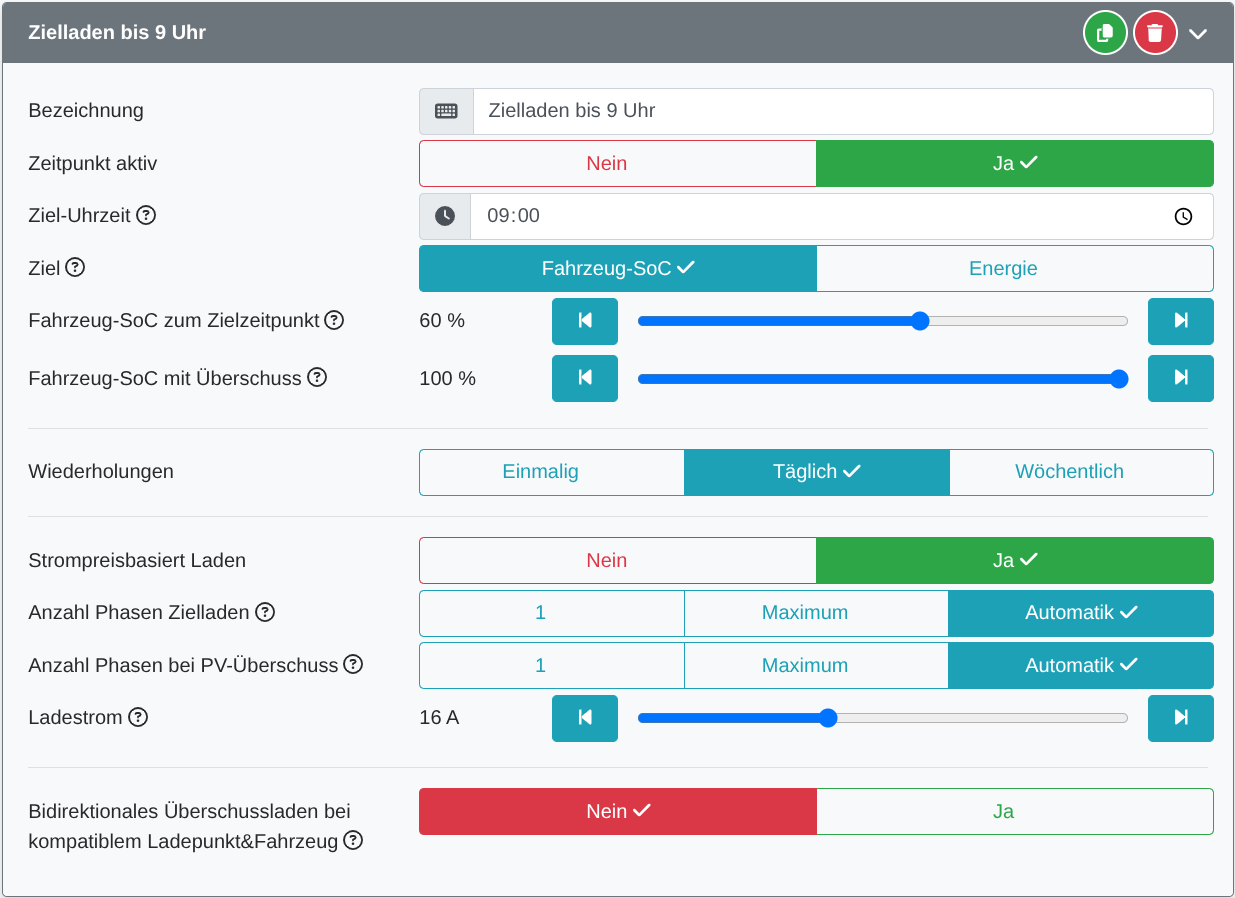Click the Bezeichnung text input field

842,111
